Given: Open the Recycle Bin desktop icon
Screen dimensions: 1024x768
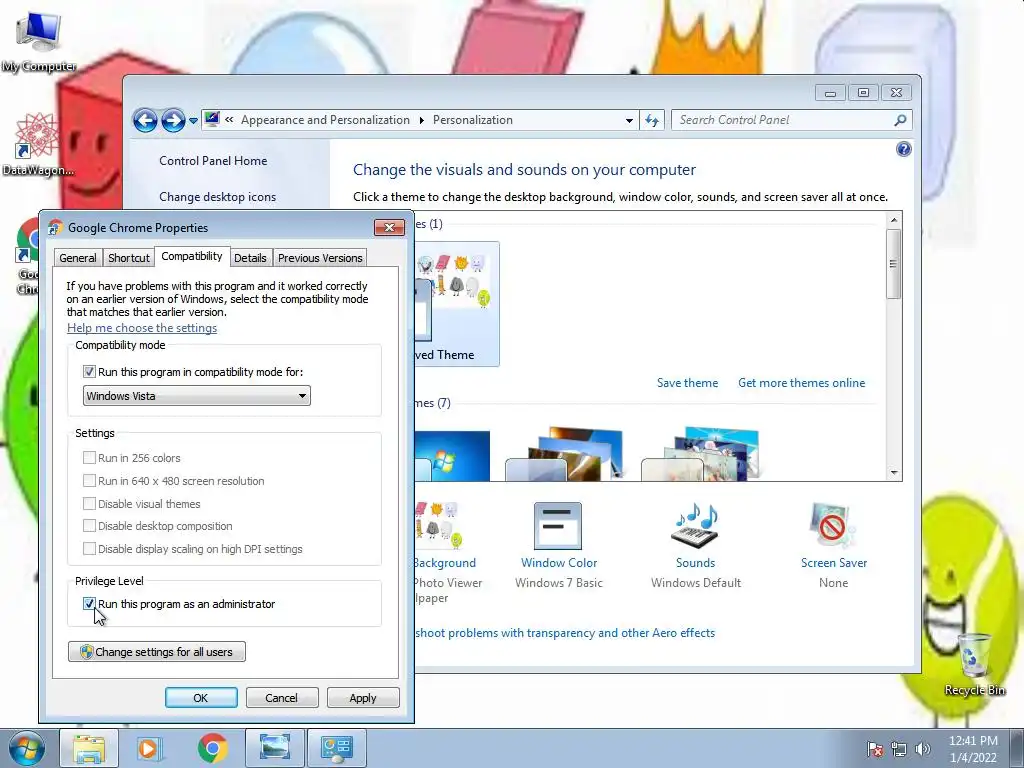Looking at the screenshot, I should (974, 665).
